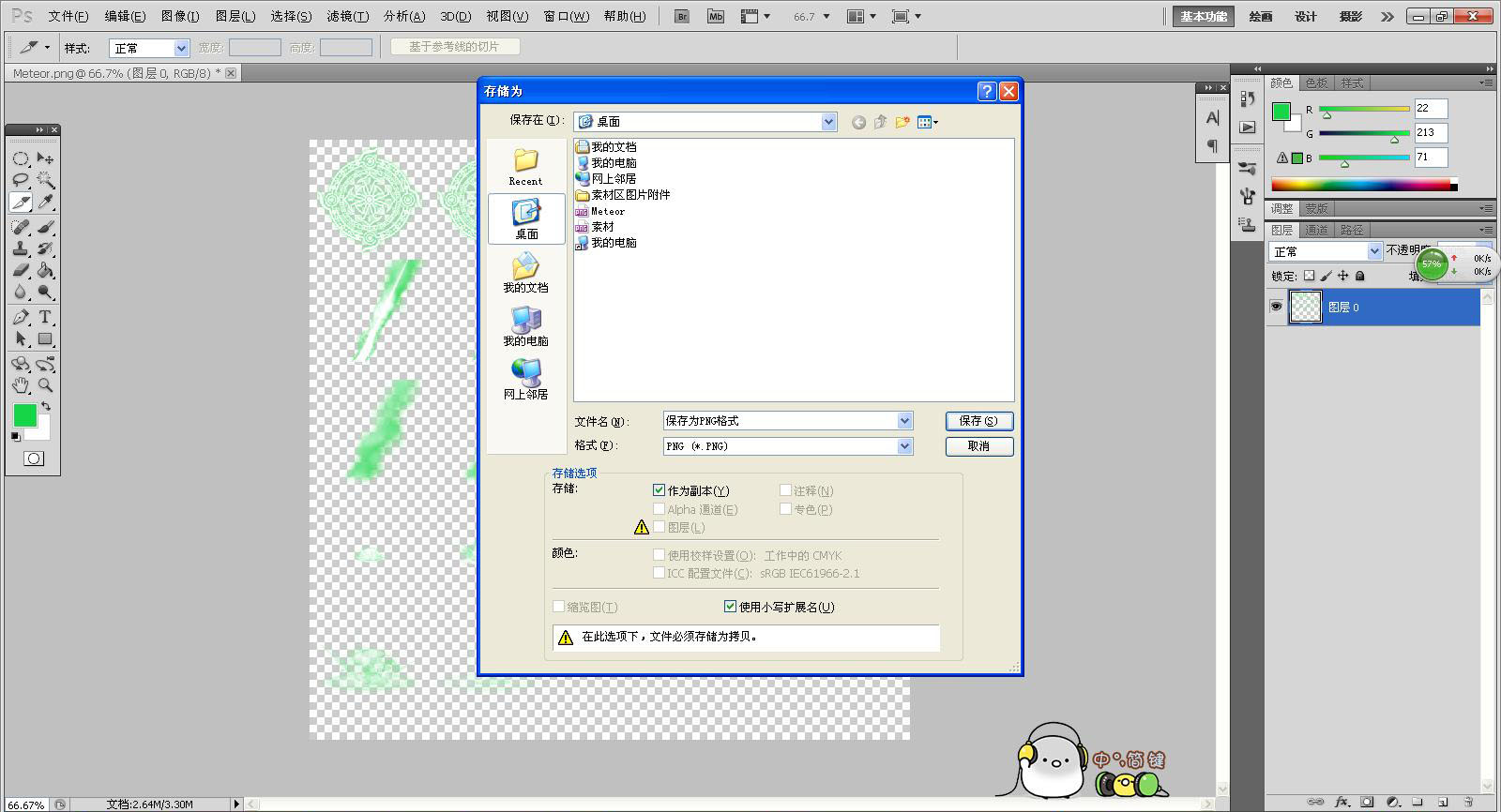Select the Clone Stamp tool

(x=21, y=248)
